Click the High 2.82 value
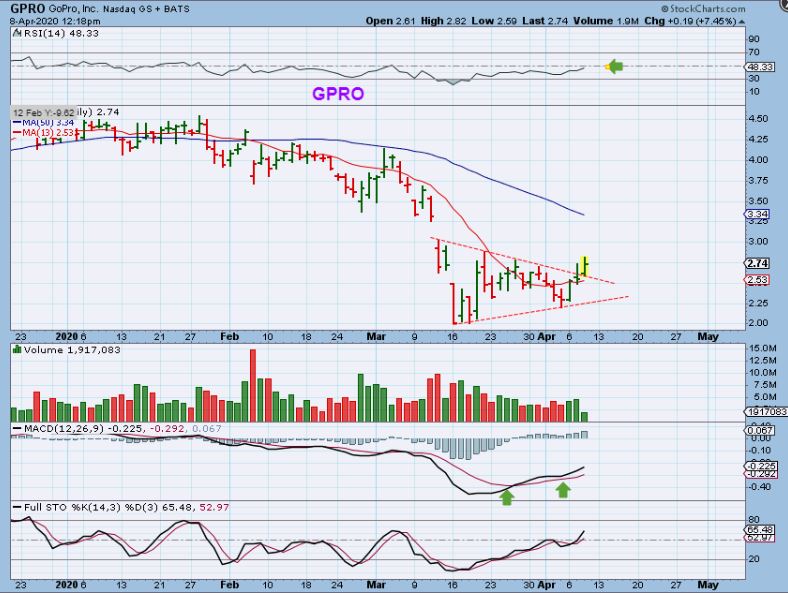The image size is (788, 593). point(443,21)
